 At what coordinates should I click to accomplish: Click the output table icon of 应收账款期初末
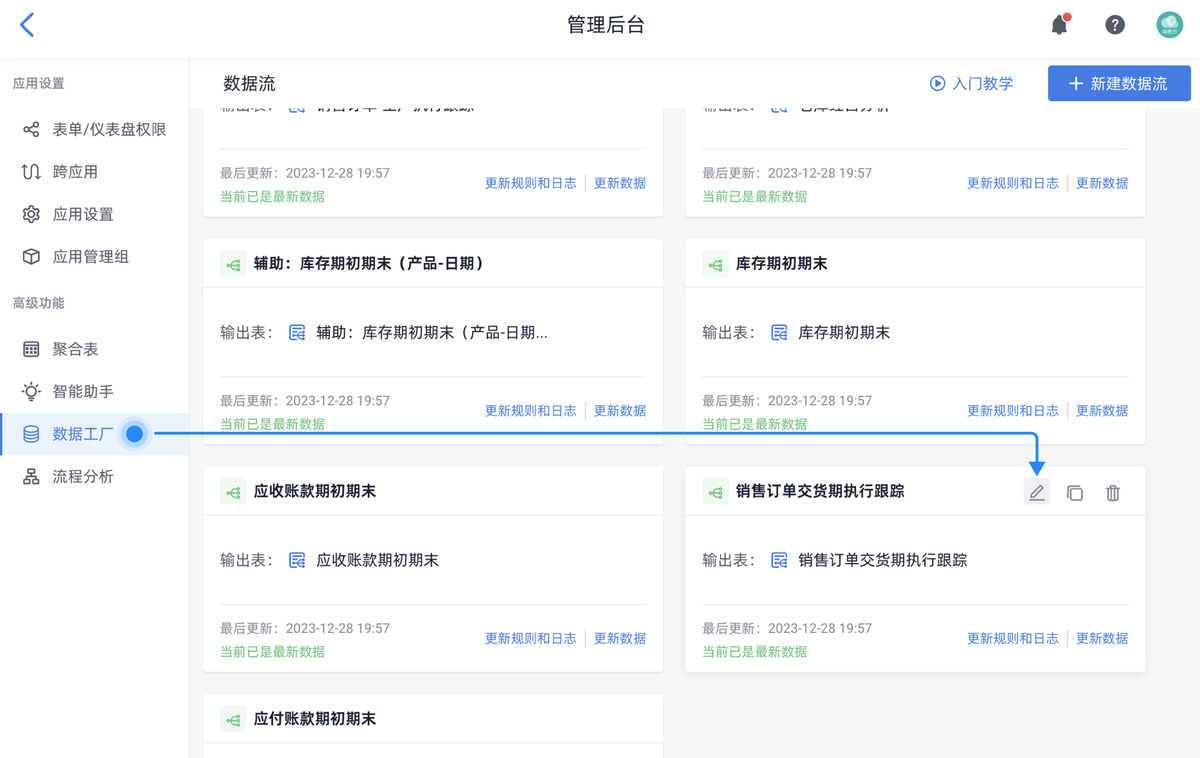296,560
